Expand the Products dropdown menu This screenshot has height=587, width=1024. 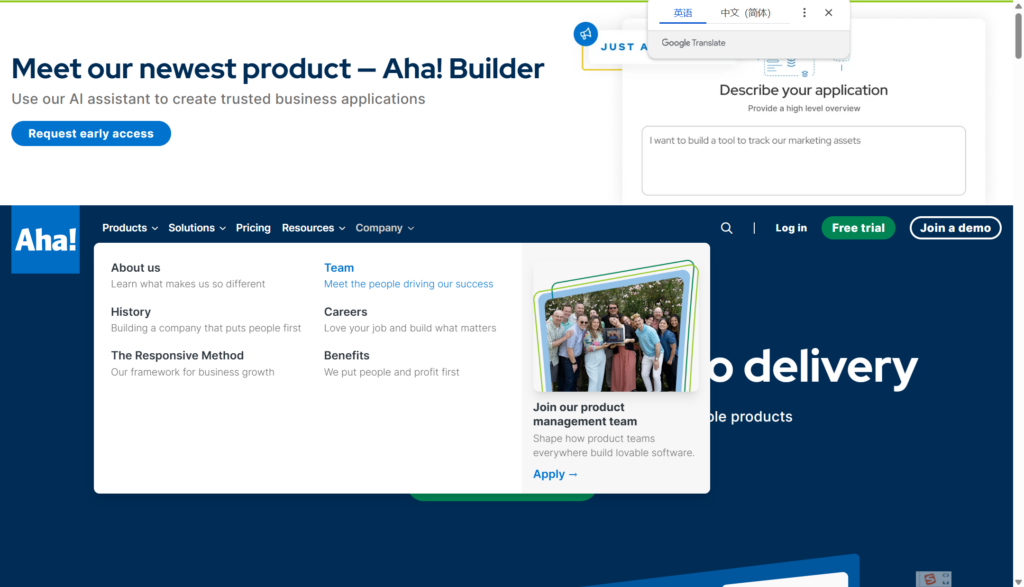coord(130,228)
